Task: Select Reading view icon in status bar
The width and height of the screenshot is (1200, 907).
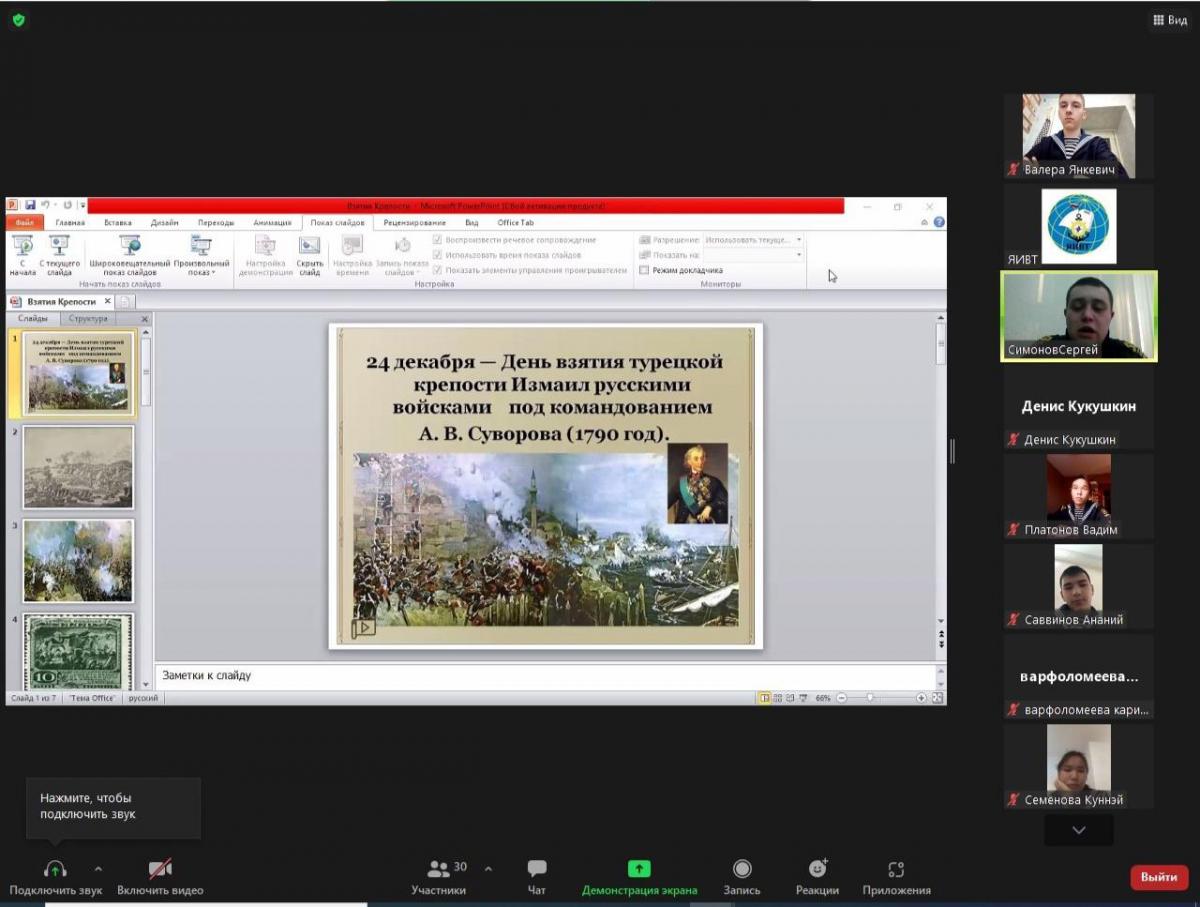Action: (790, 698)
